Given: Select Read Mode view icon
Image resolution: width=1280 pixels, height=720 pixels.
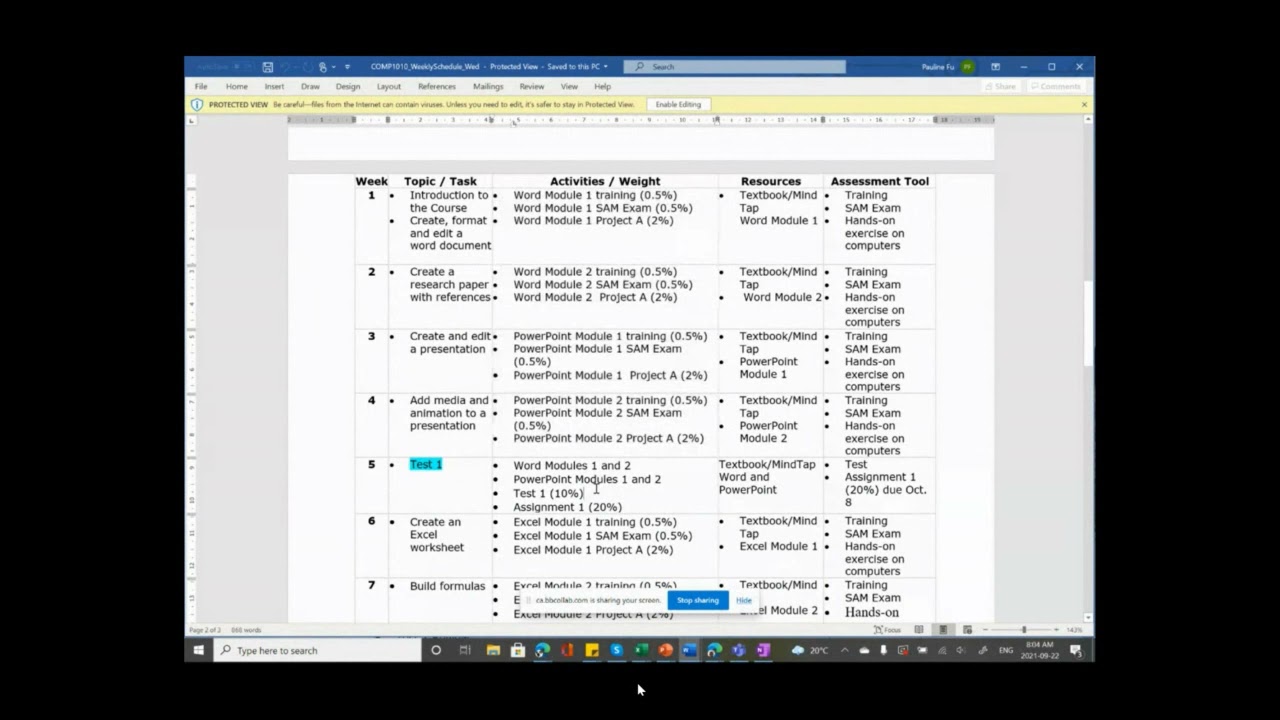Looking at the screenshot, I should tap(919, 630).
